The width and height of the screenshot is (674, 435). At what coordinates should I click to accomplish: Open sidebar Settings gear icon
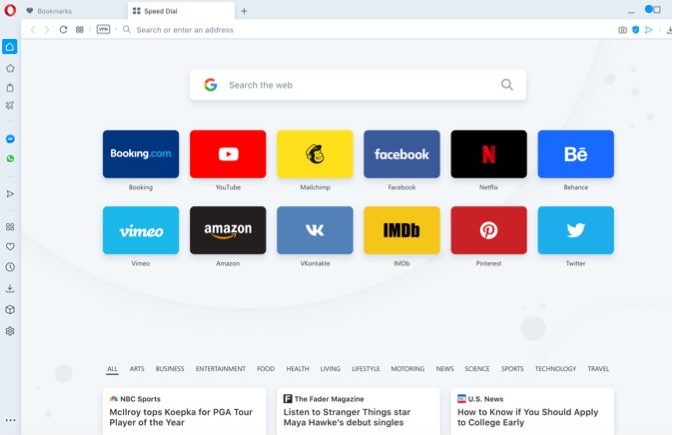pyautogui.click(x=10, y=331)
